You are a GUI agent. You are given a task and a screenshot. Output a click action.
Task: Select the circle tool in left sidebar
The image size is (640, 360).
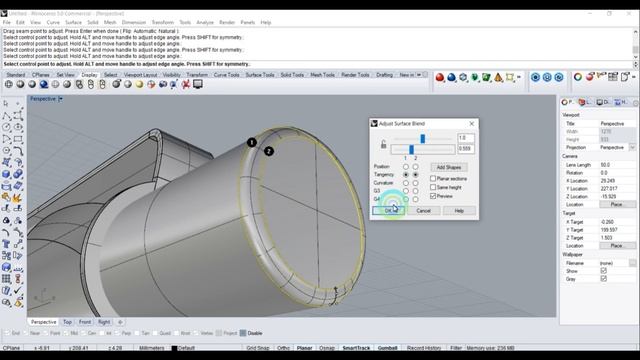[x=6, y=127]
